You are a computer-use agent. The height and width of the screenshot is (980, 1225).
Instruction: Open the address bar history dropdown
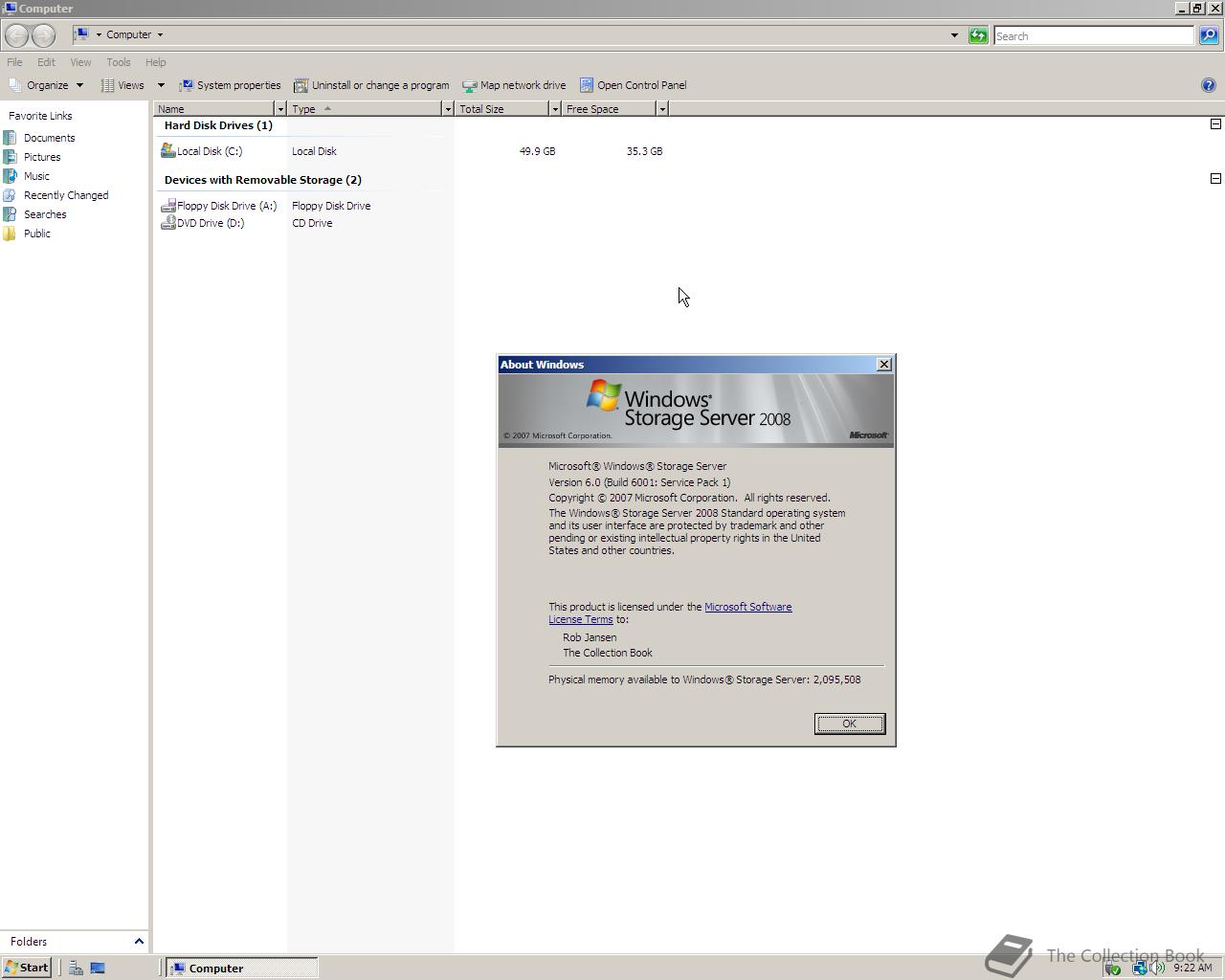tap(954, 35)
